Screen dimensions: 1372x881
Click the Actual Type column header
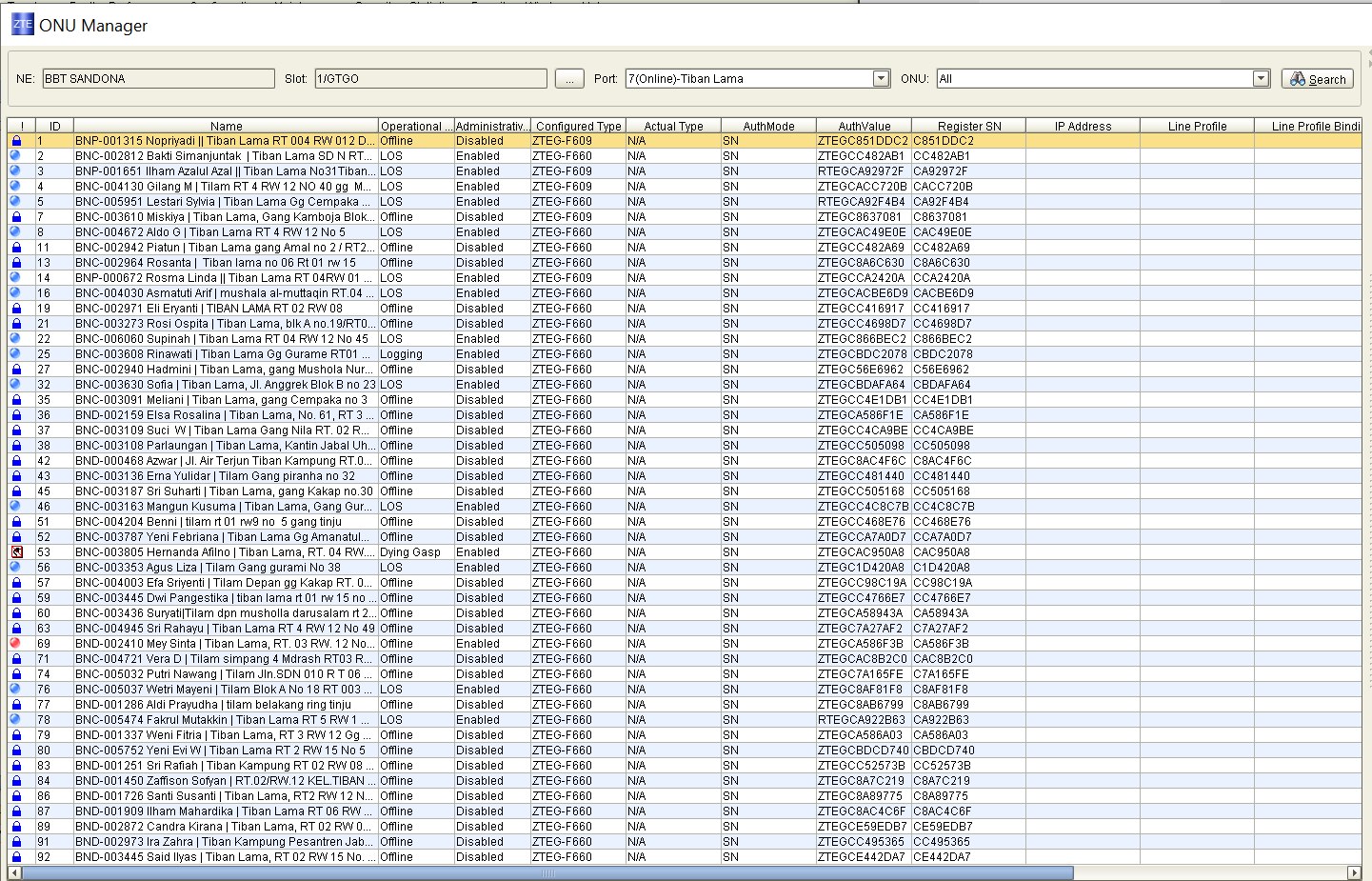[673, 126]
